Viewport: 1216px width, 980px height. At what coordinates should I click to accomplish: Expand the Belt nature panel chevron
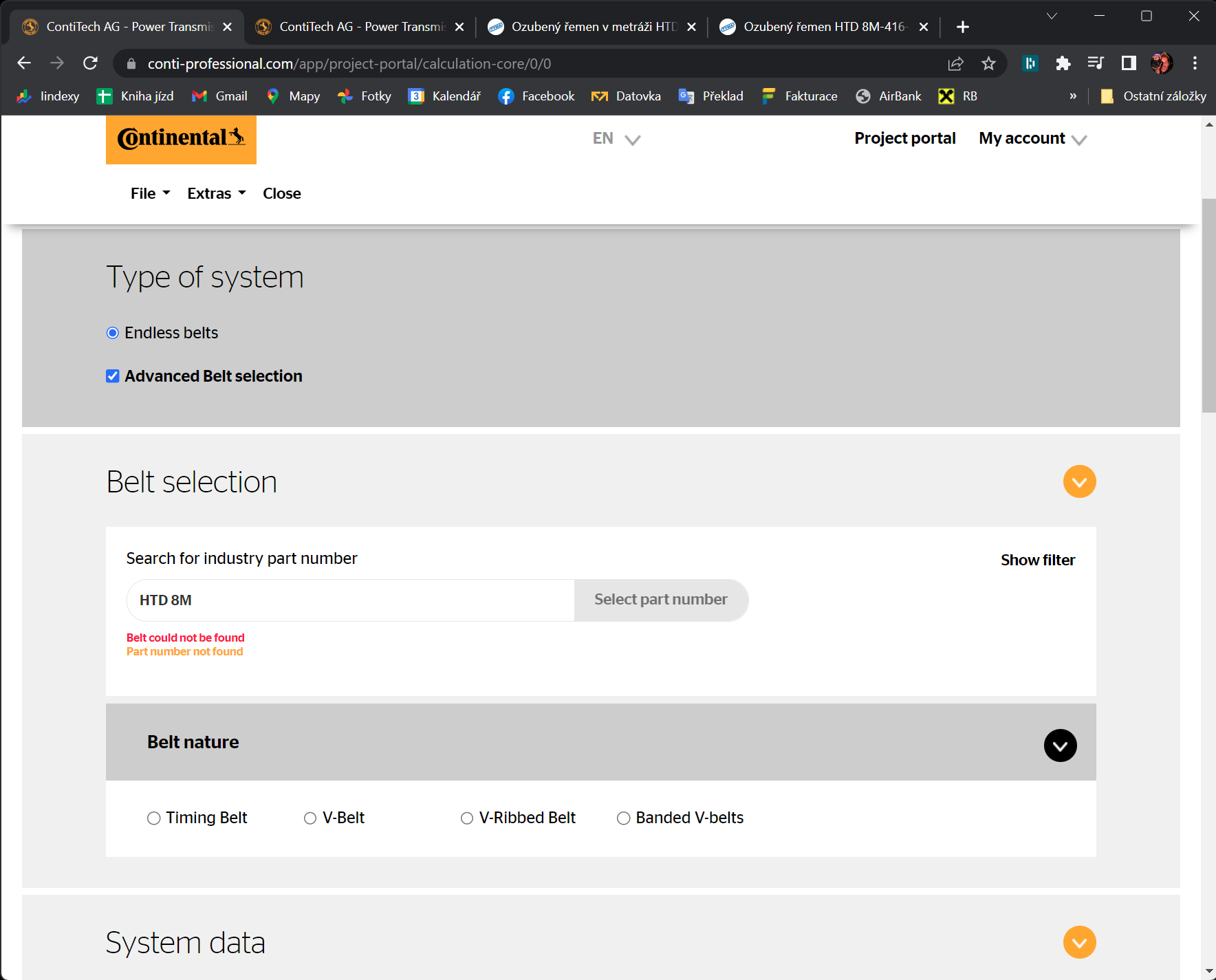(x=1060, y=745)
